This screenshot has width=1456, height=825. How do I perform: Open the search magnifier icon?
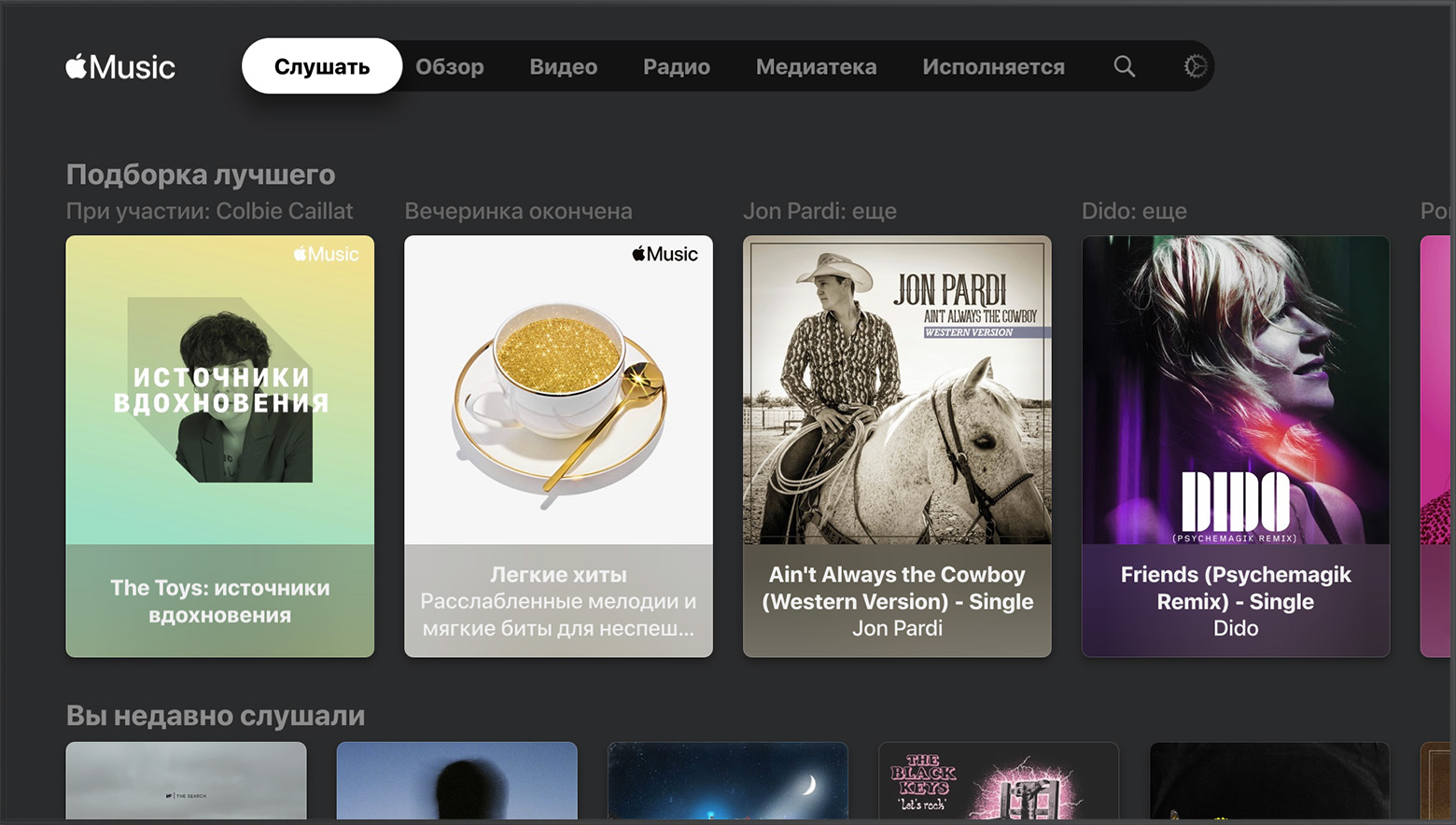pyautogui.click(x=1124, y=66)
